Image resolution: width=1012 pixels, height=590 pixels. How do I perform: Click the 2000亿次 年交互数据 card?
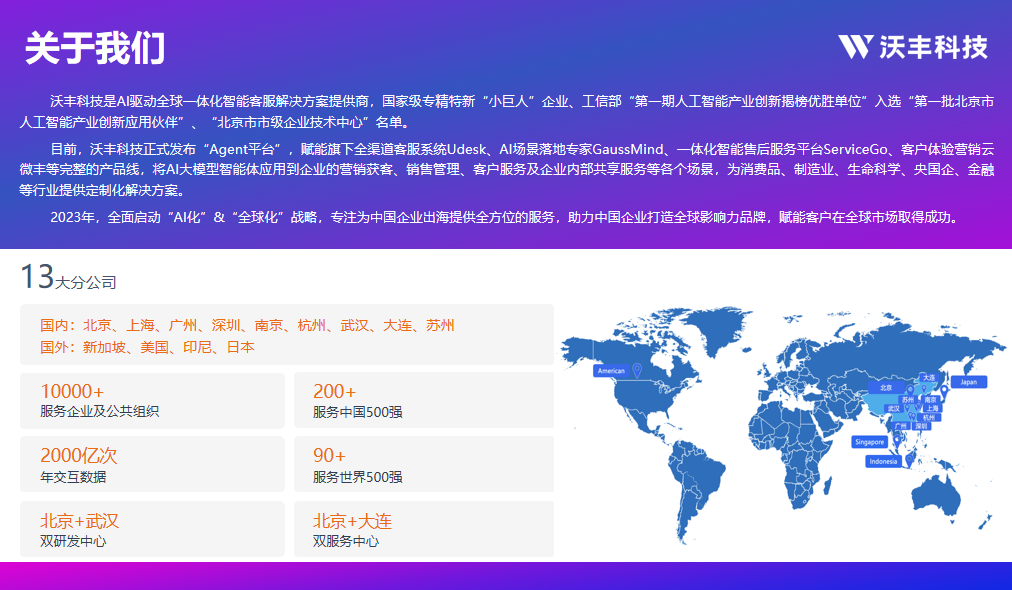click(x=152, y=464)
